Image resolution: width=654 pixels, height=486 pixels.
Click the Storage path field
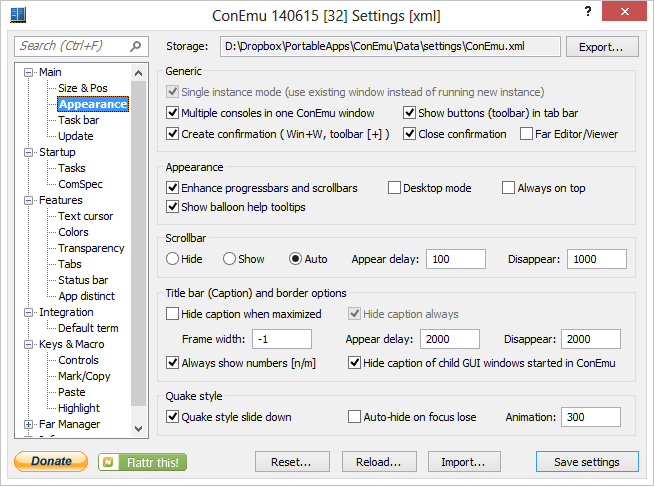[x=390, y=46]
